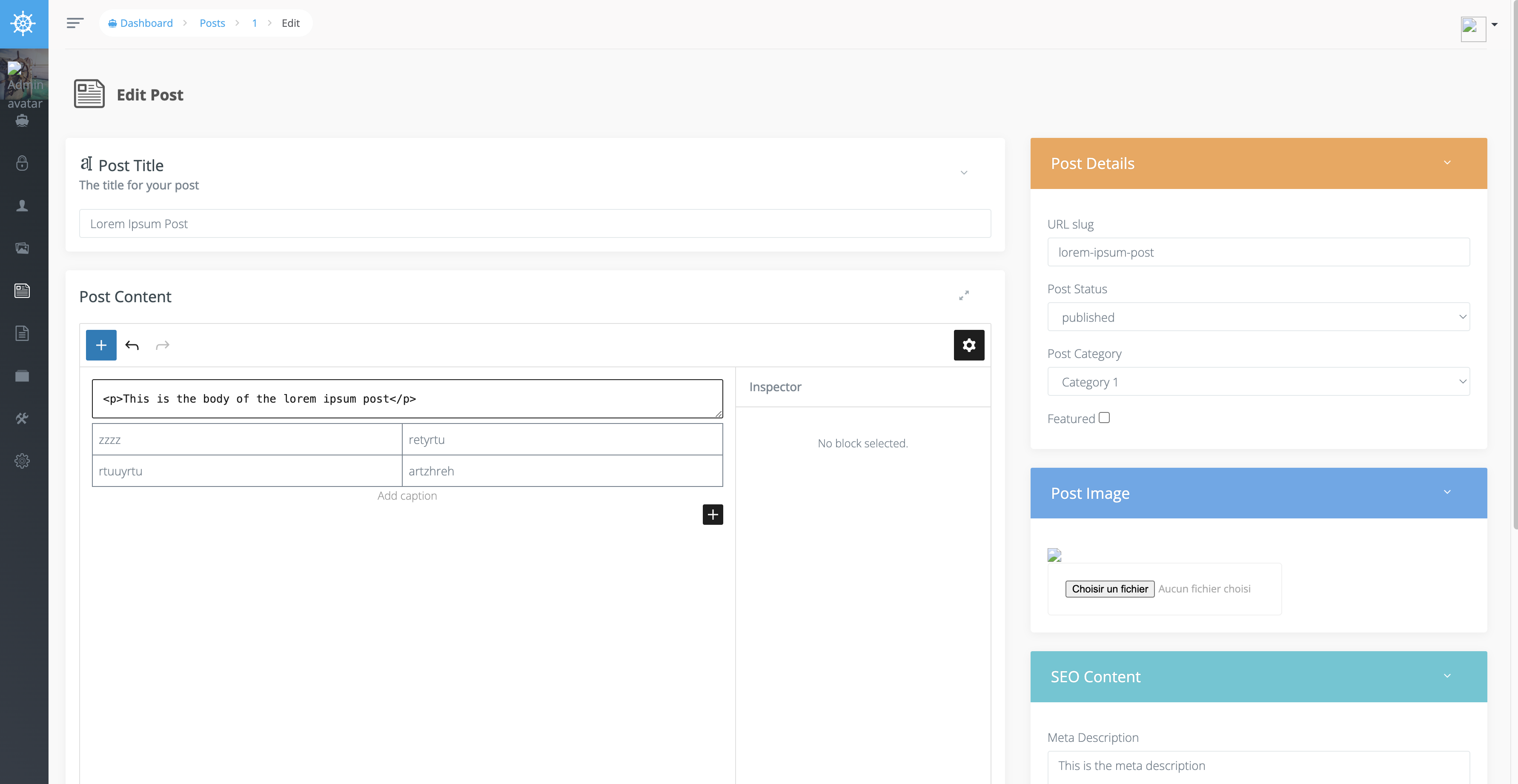Collapse the Post Details panel
Image resolution: width=1518 pixels, height=784 pixels.
1448,163
